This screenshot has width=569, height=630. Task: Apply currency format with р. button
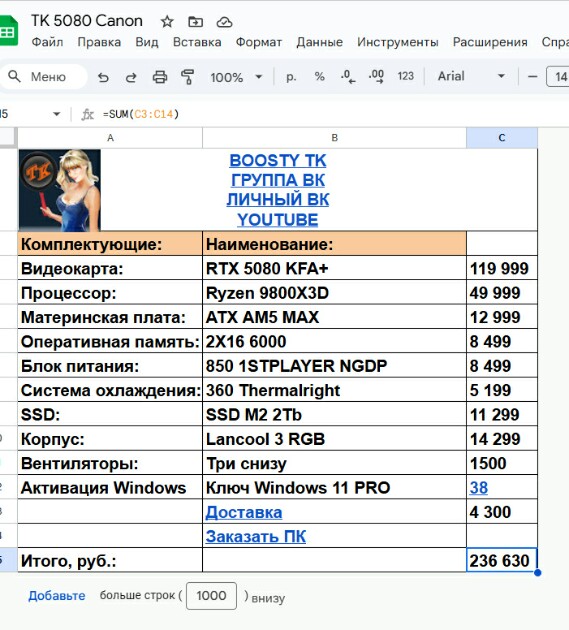[291, 76]
